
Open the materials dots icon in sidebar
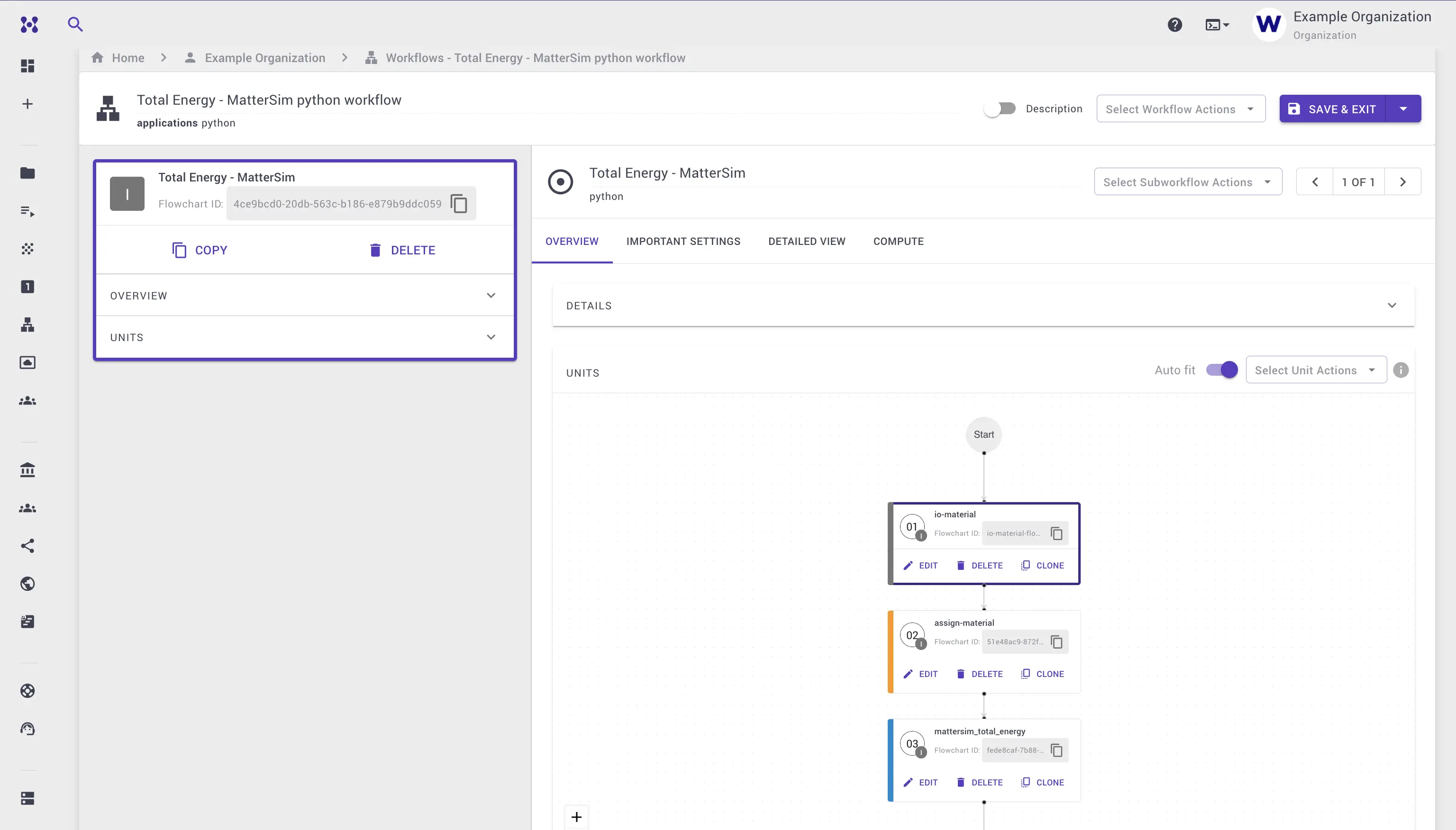[x=27, y=249]
